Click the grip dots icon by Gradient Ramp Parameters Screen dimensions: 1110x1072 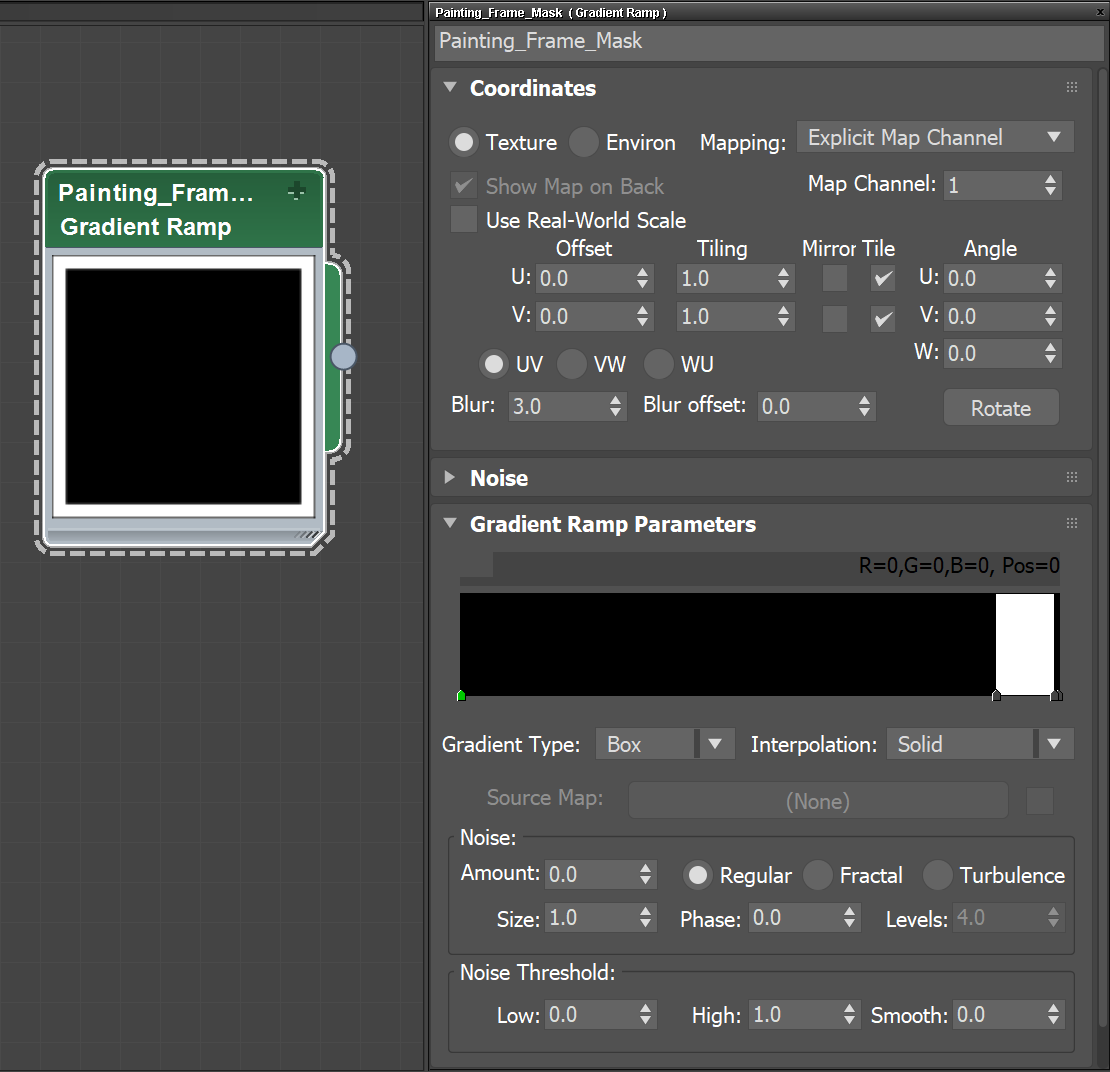(x=1071, y=523)
